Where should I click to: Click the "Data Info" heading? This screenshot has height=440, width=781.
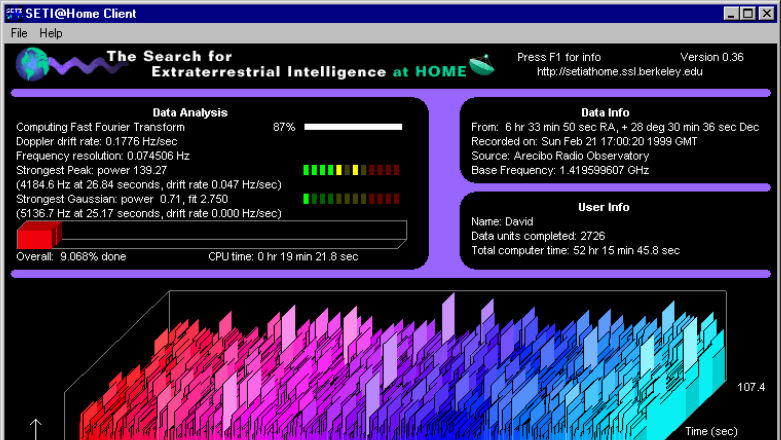coord(605,113)
